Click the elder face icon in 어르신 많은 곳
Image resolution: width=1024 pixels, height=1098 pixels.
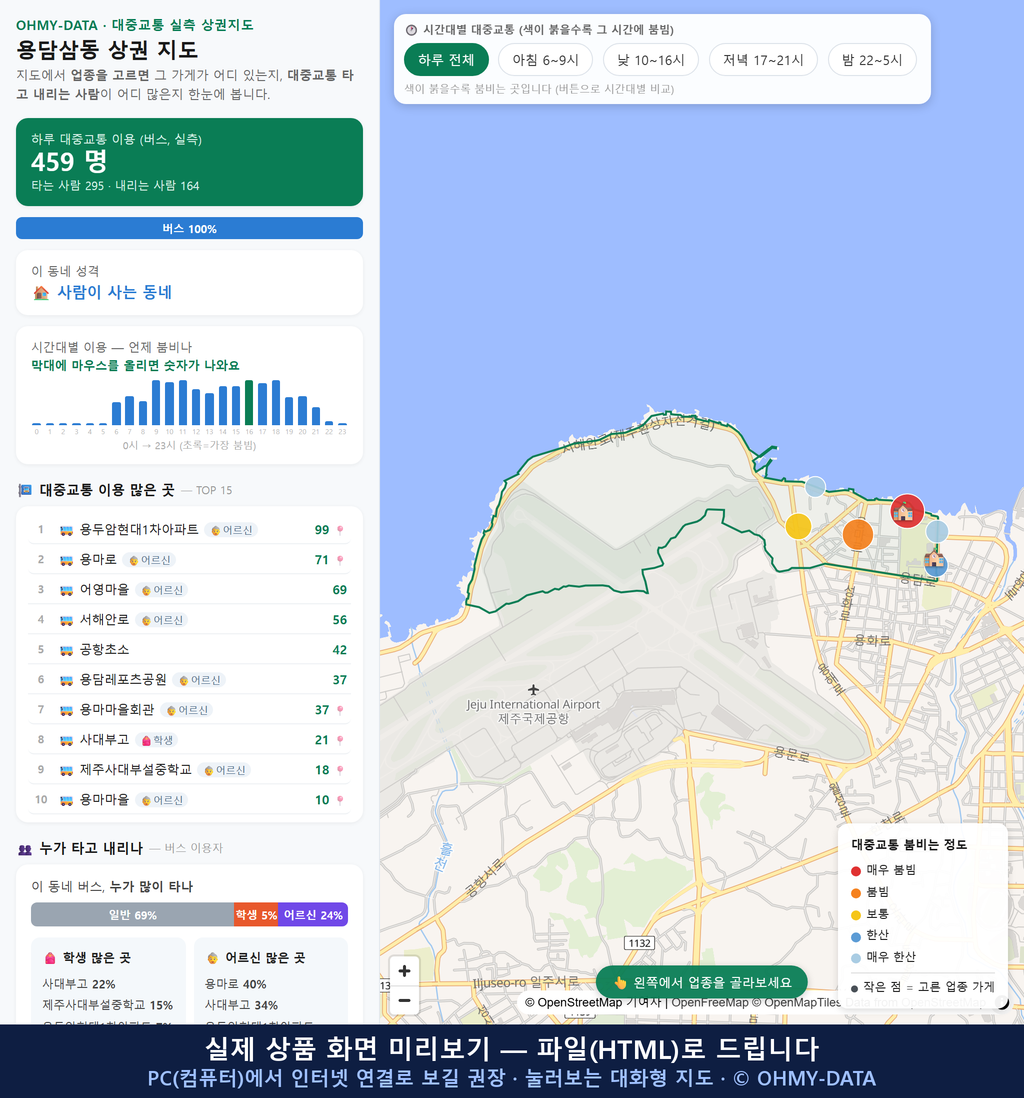[212, 958]
